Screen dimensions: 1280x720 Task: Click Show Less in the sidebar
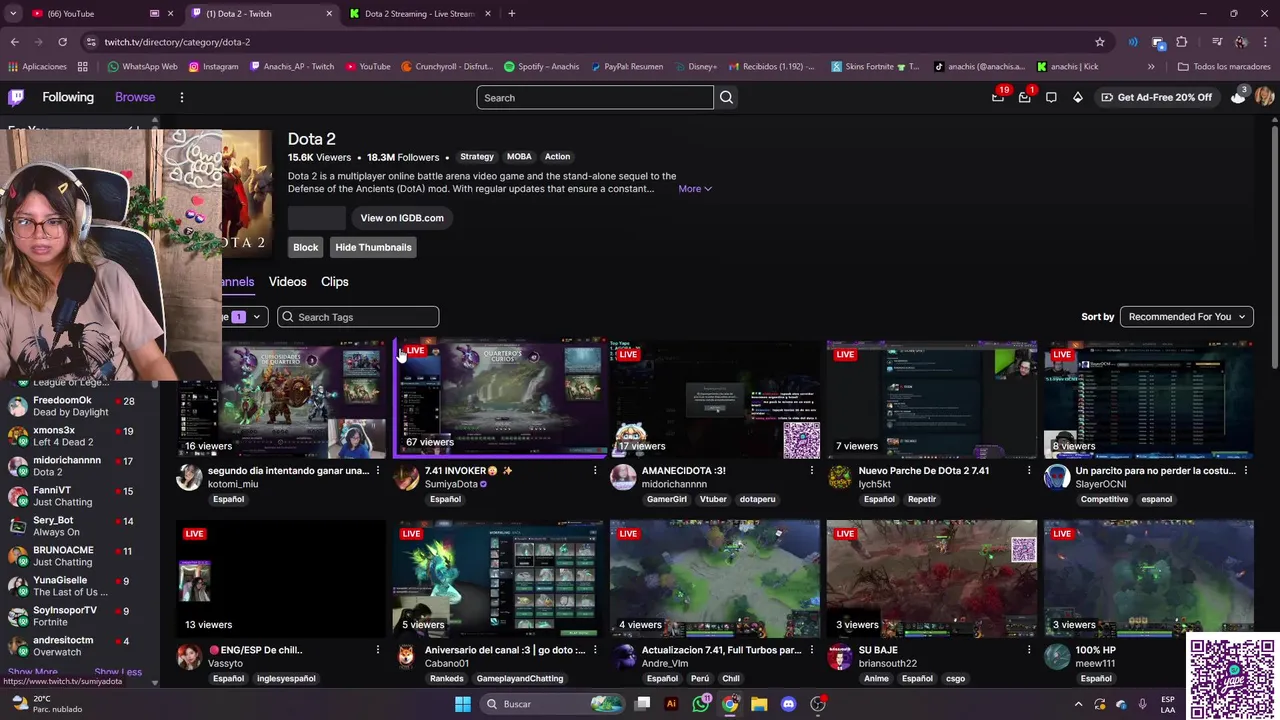click(118, 673)
